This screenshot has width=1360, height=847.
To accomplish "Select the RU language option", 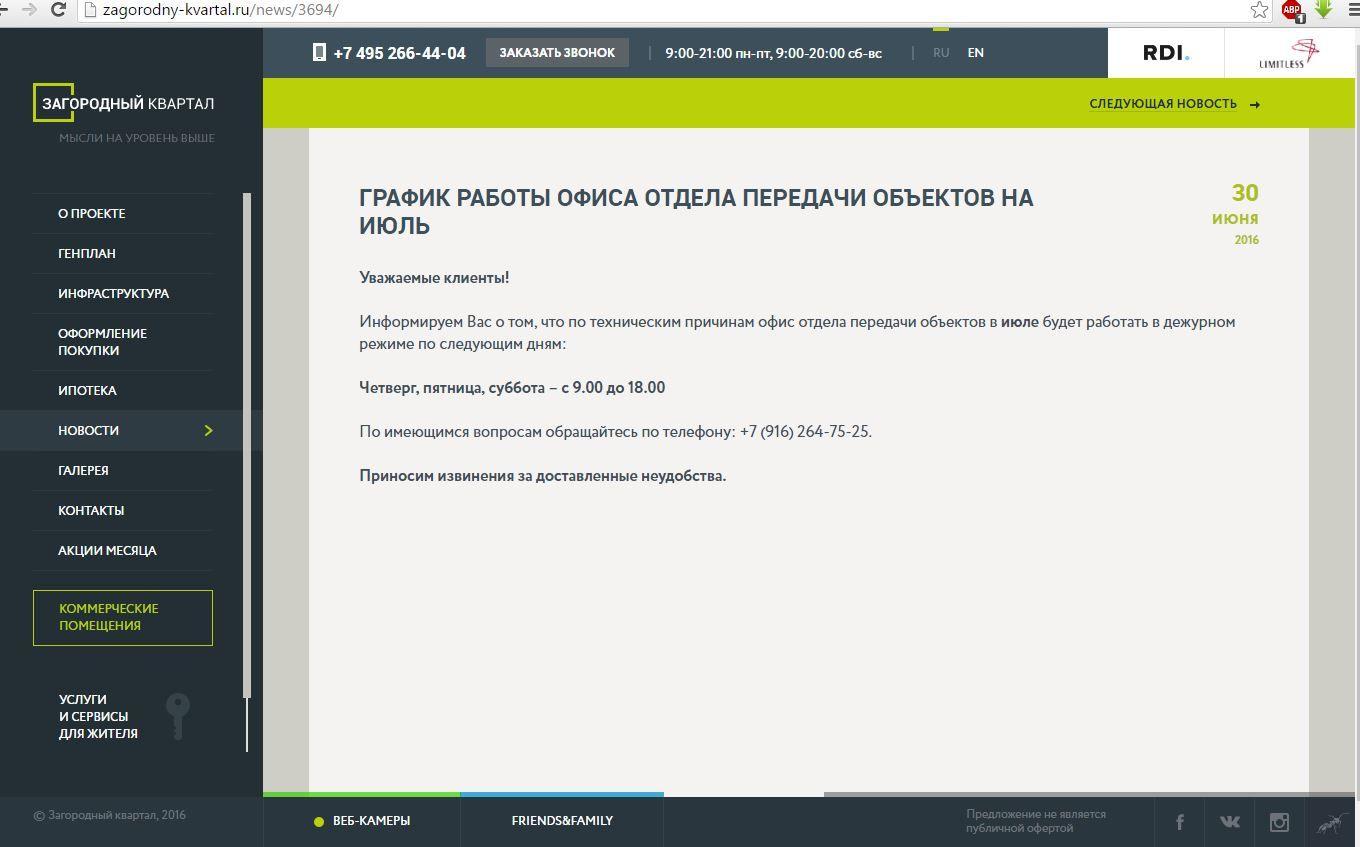I will [941, 53].
